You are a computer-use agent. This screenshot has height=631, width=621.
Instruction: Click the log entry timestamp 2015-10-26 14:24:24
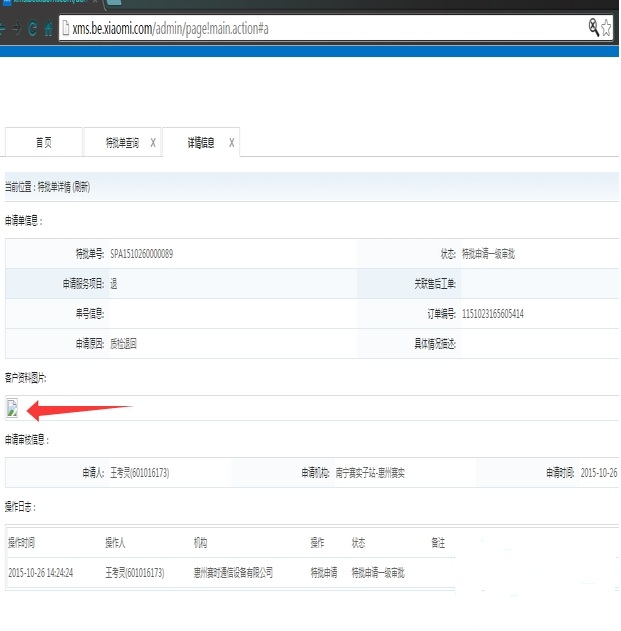pyautogui.click(x=41, y=573)
